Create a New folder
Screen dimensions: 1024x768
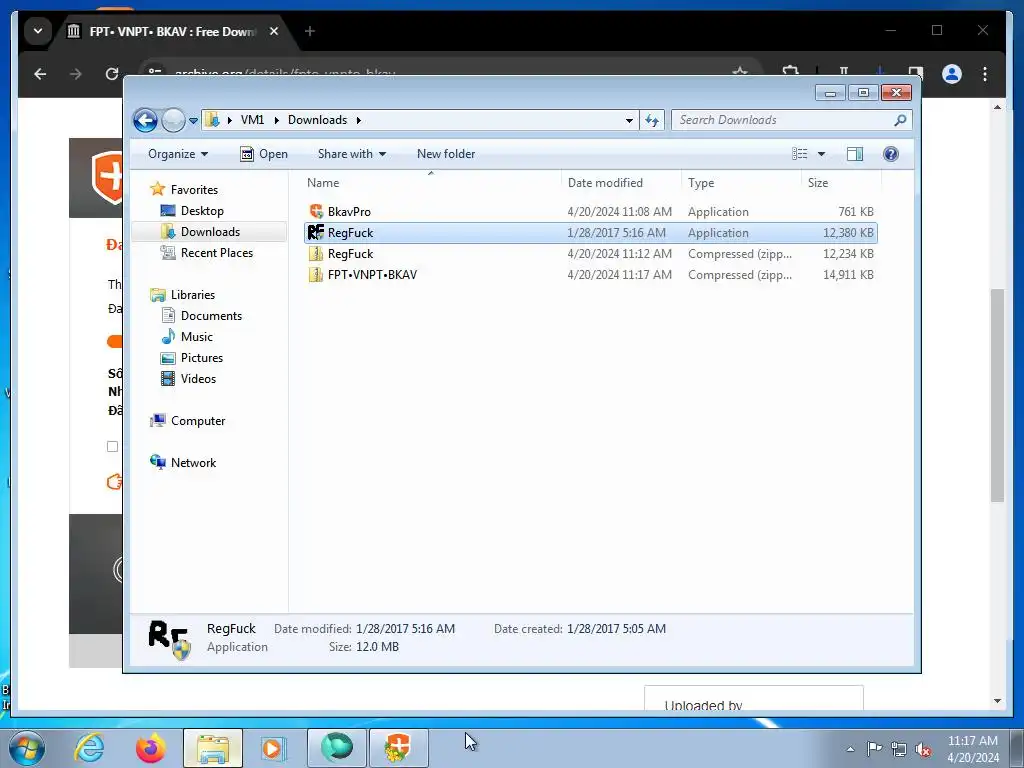(x=446, y=154)
